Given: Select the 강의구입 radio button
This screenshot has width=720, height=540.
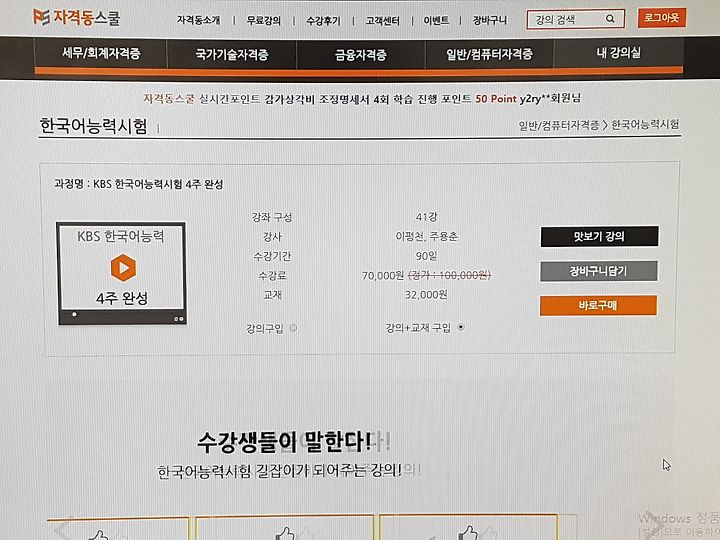Looking at the screenshot, I should pyautogui.click(x=293, y=328).
